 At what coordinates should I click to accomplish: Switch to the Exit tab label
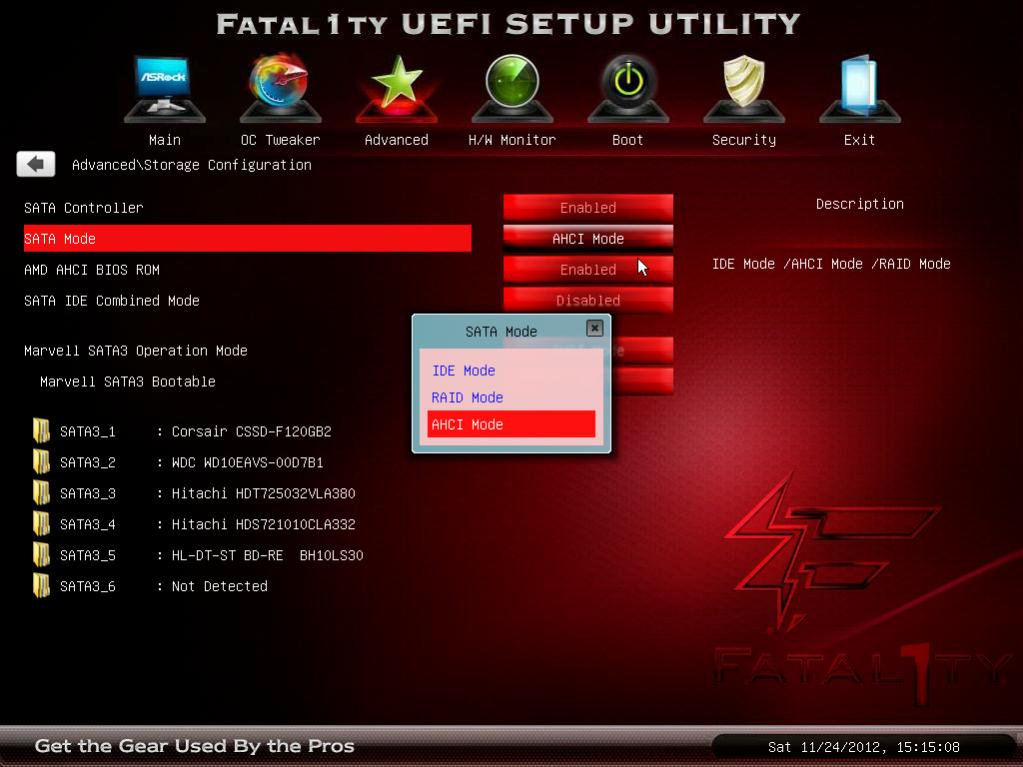click(859, 140)
